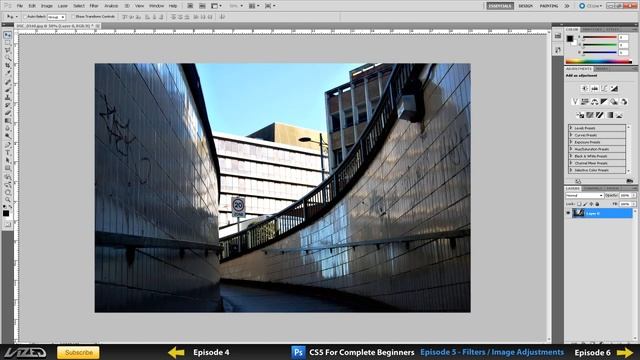Add a Curves adjustment

click(x=604, y=89)
